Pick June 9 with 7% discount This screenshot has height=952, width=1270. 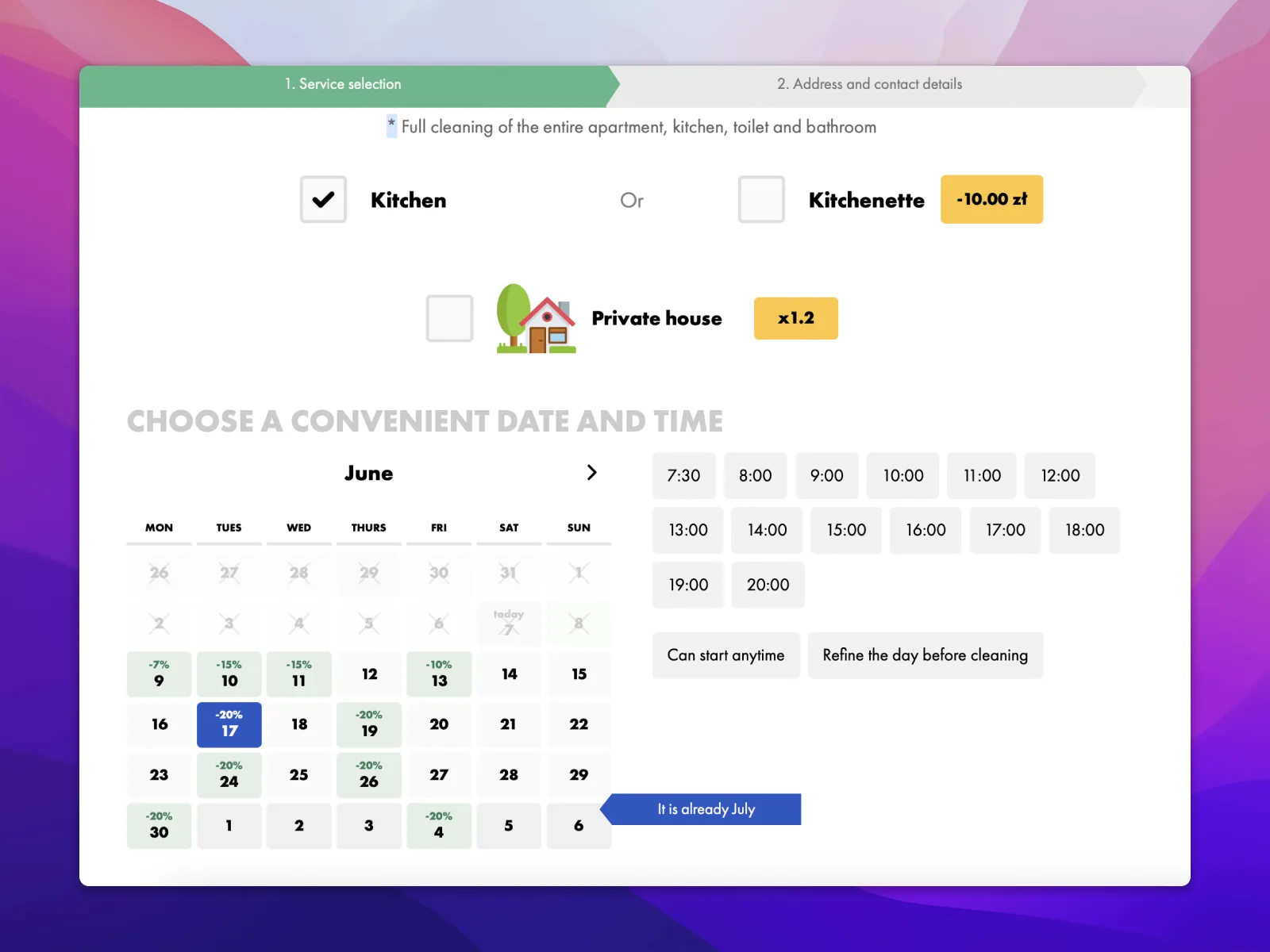coord(160,674)
